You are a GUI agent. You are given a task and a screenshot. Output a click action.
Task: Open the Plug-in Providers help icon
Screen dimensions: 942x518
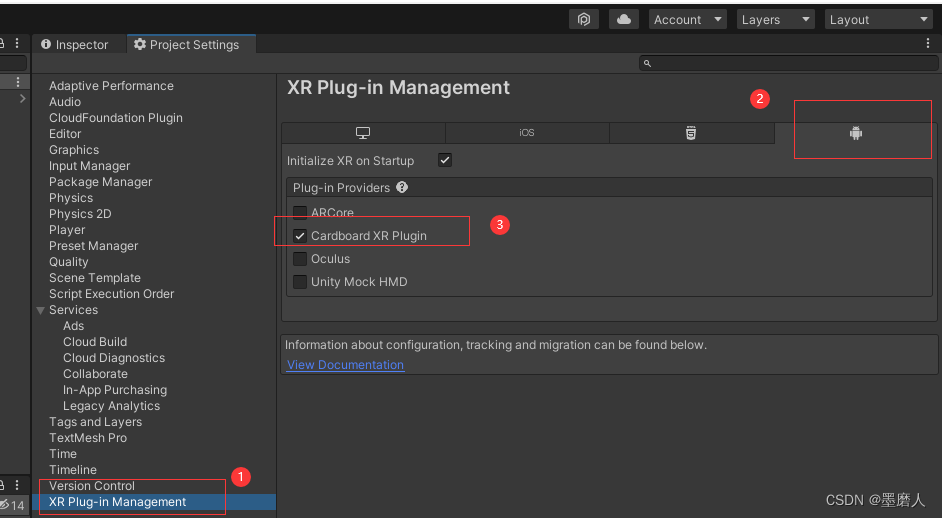[x=402, y=187]
